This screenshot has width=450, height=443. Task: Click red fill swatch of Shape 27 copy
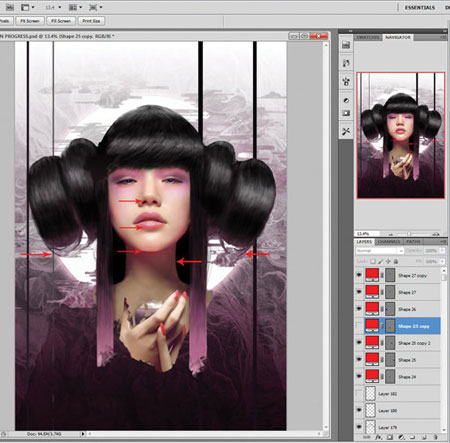[372, 275]
